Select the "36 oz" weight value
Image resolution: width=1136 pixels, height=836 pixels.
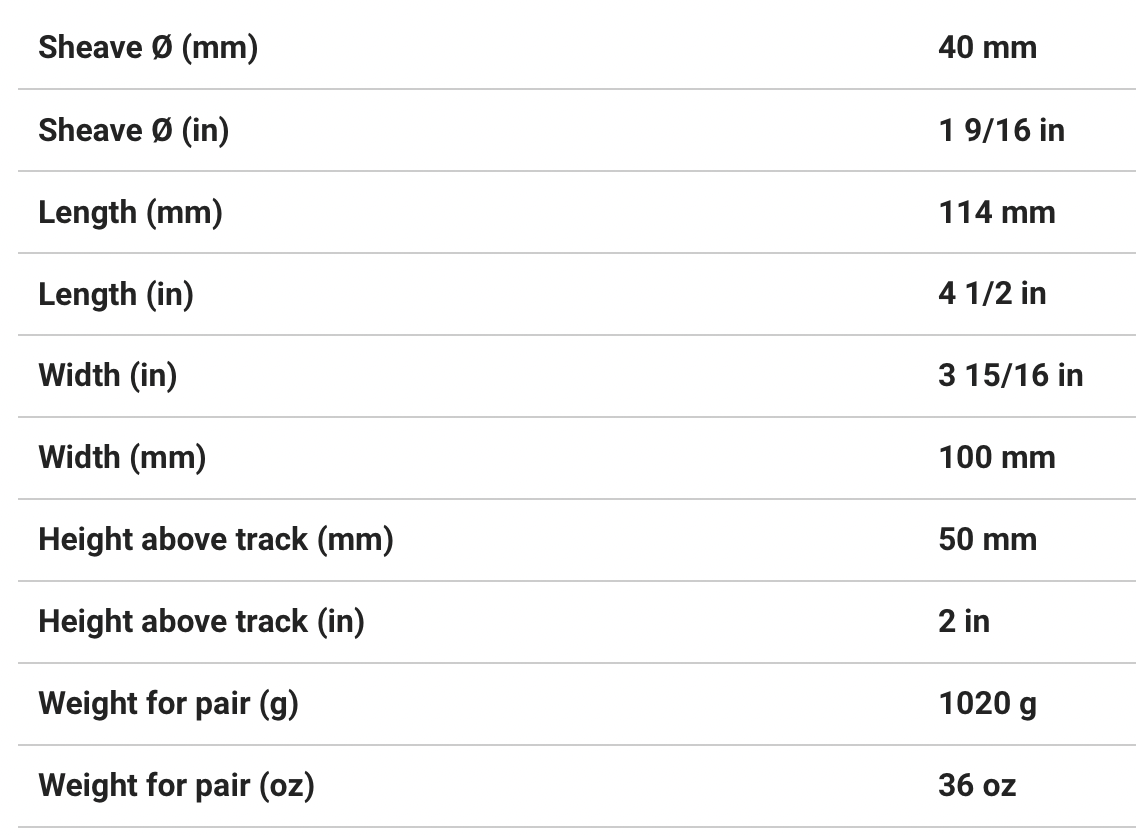click(x=977, y=786)
